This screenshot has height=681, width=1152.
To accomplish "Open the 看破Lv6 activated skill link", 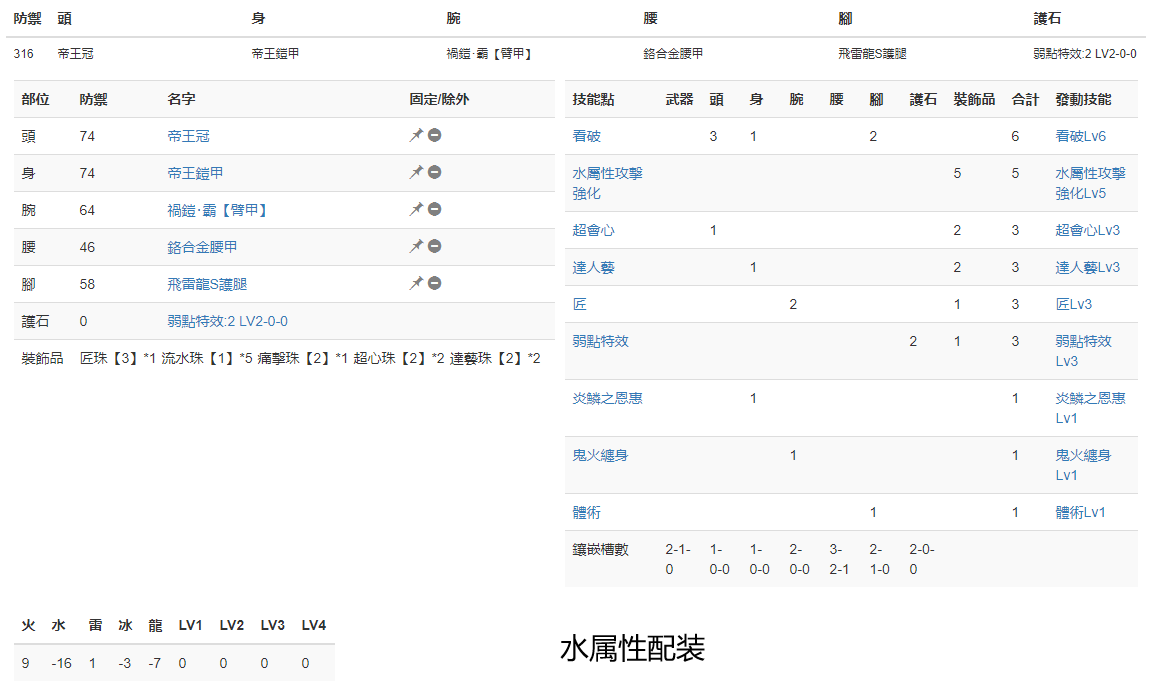I will [x=1080, y=136].
